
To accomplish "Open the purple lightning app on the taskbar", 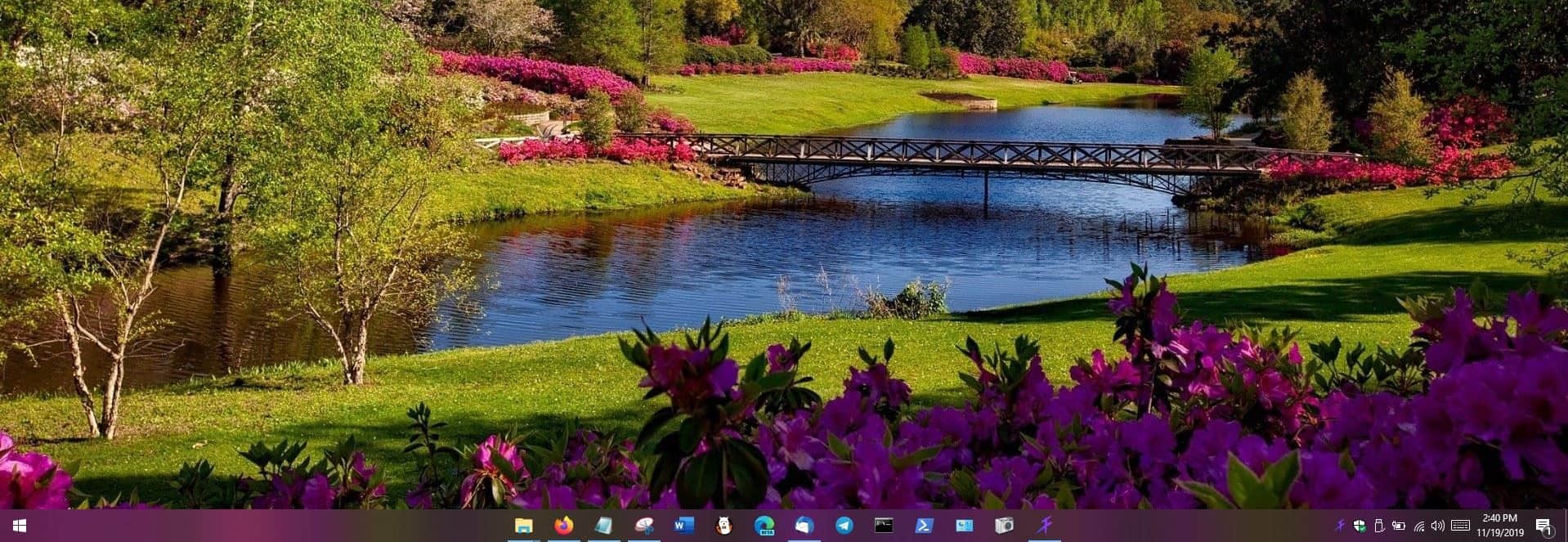I will (x=1044, y=526).
